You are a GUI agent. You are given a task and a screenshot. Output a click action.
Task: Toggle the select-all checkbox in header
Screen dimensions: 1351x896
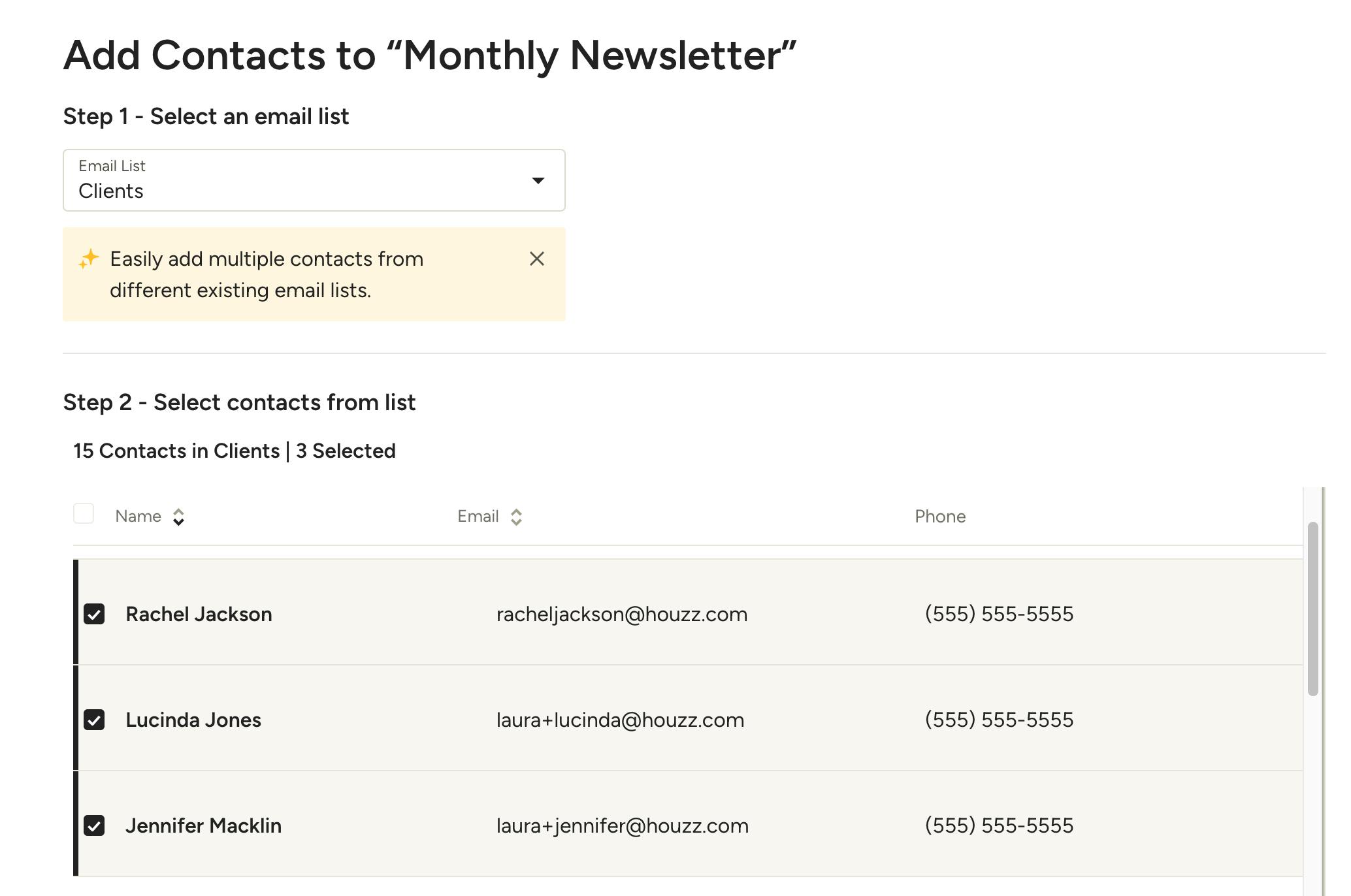point(84,514)
